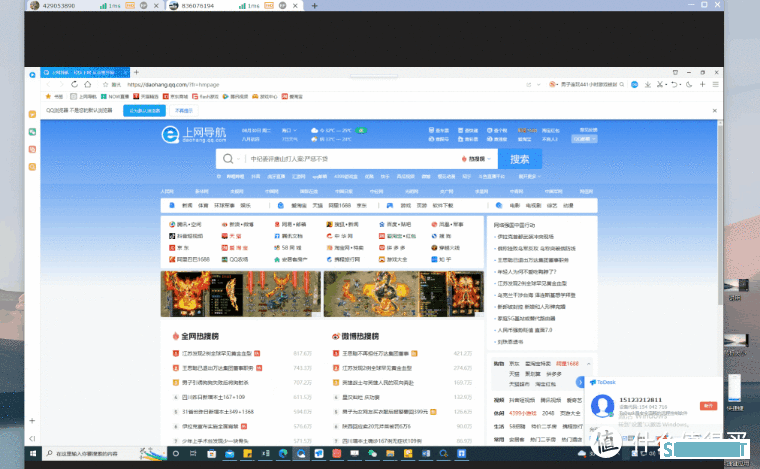Go to the browser home page icon
This screenshot has width=760, height=469.
point(88,84)
